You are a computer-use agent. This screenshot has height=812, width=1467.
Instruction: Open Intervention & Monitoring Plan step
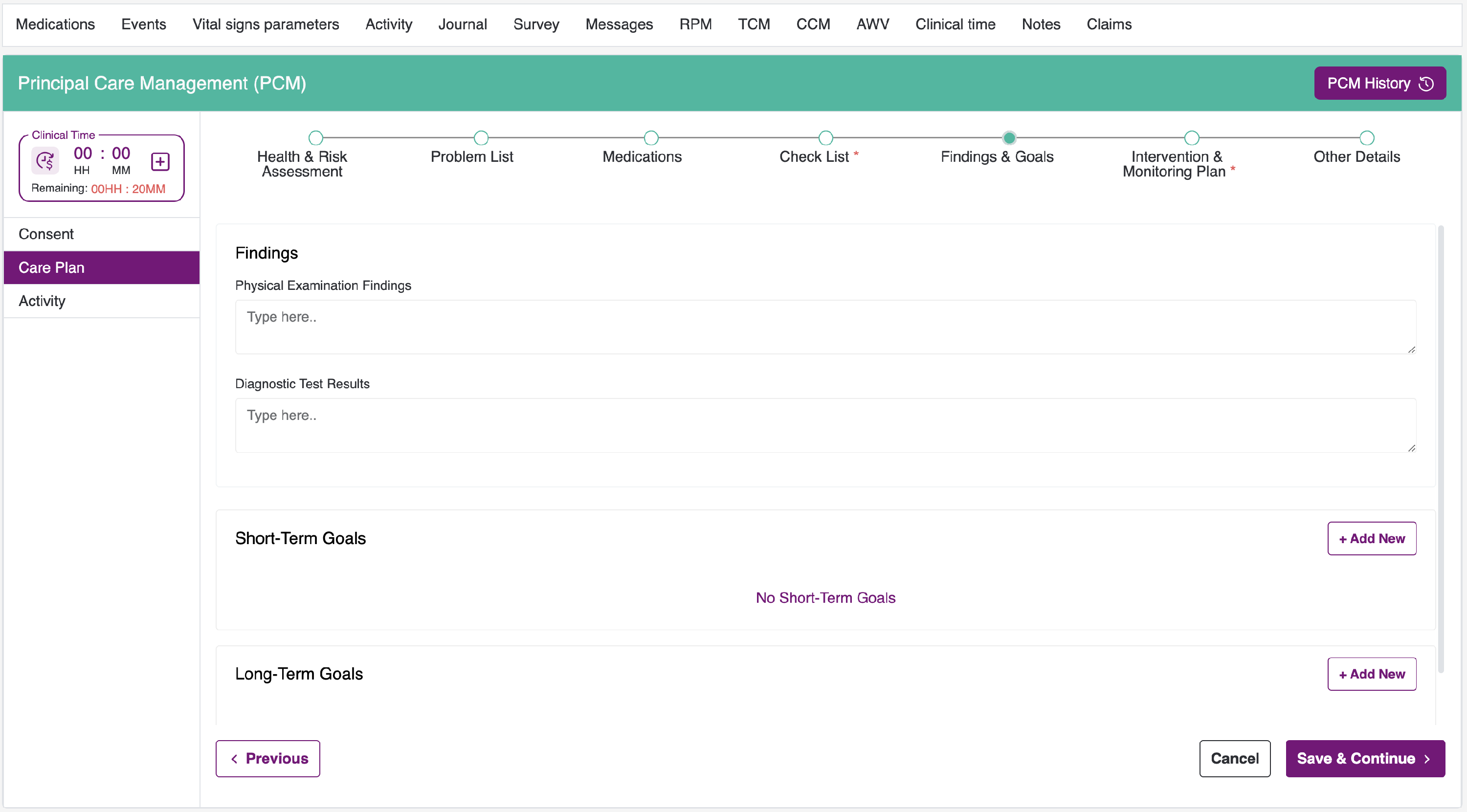tap(1191, 138)
